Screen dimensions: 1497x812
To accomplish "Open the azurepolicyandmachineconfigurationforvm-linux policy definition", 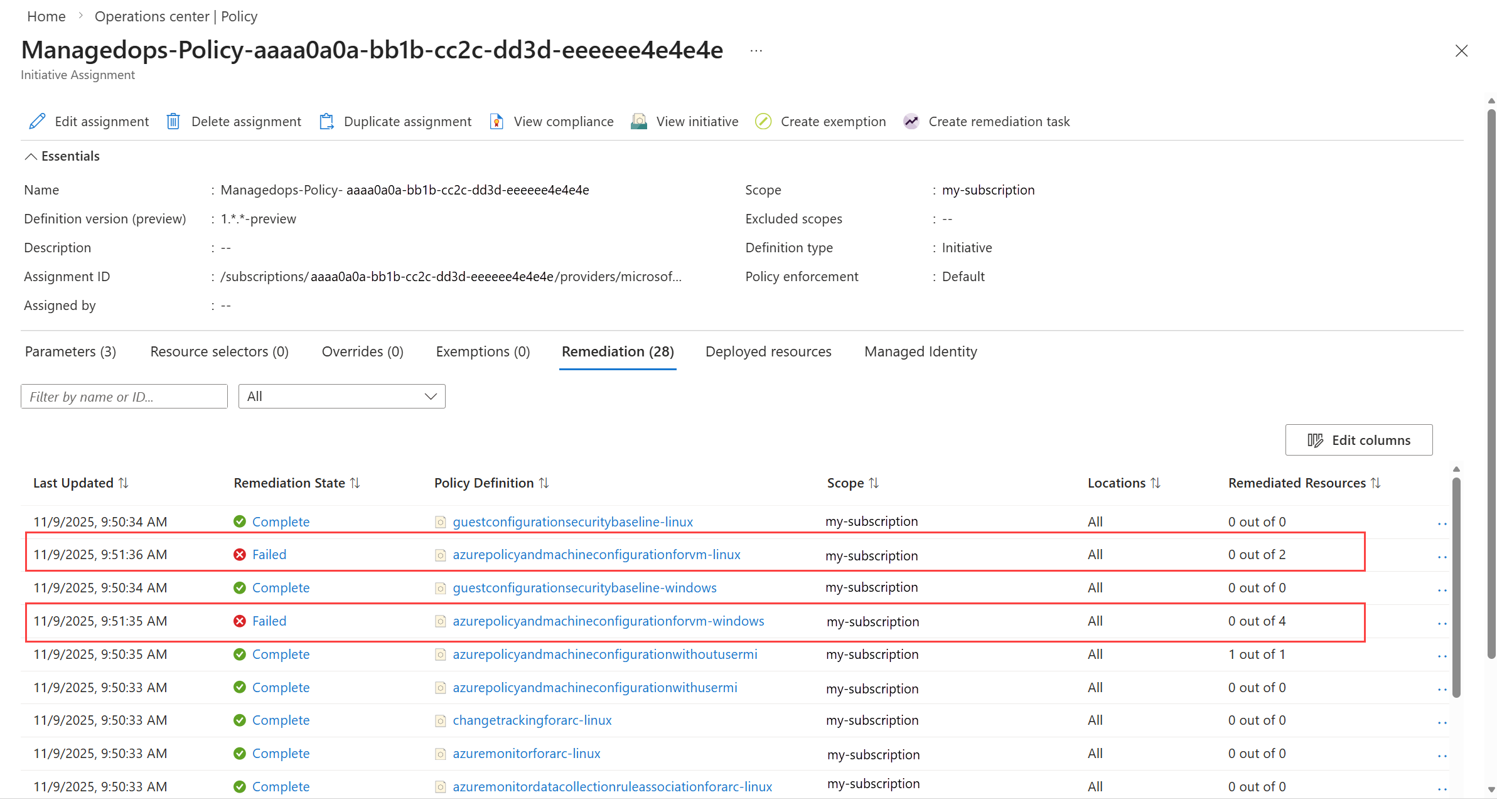I will (x=596, y=555).
